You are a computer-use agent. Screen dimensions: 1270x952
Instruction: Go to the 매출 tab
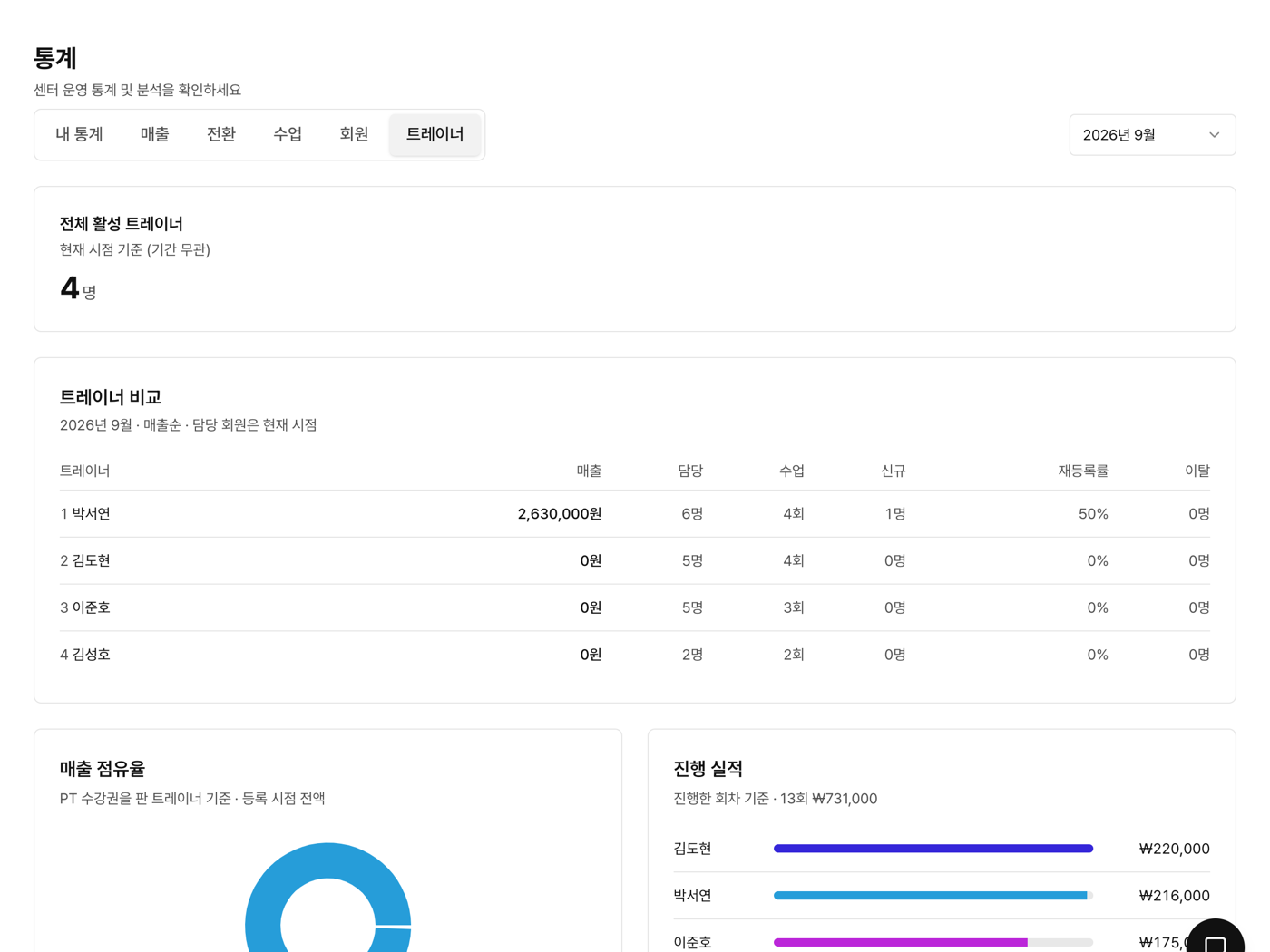[155, 135]
